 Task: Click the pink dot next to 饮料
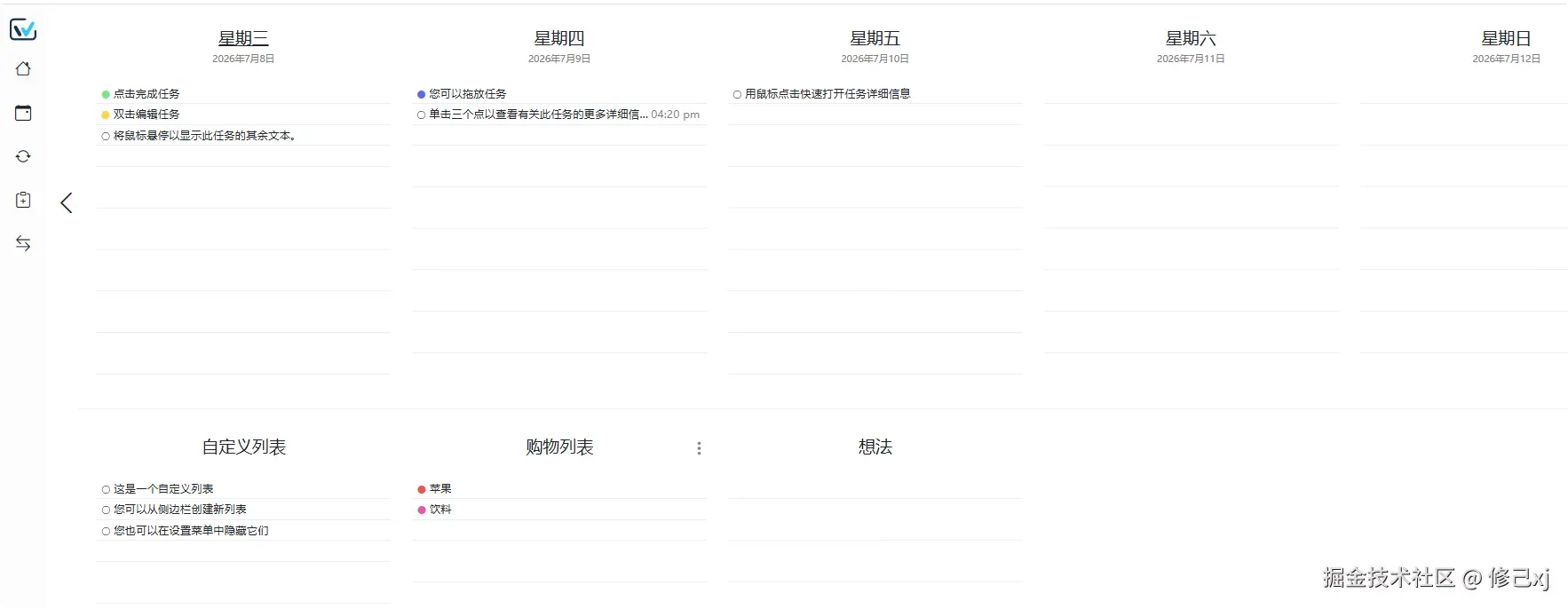coord(422,510)
